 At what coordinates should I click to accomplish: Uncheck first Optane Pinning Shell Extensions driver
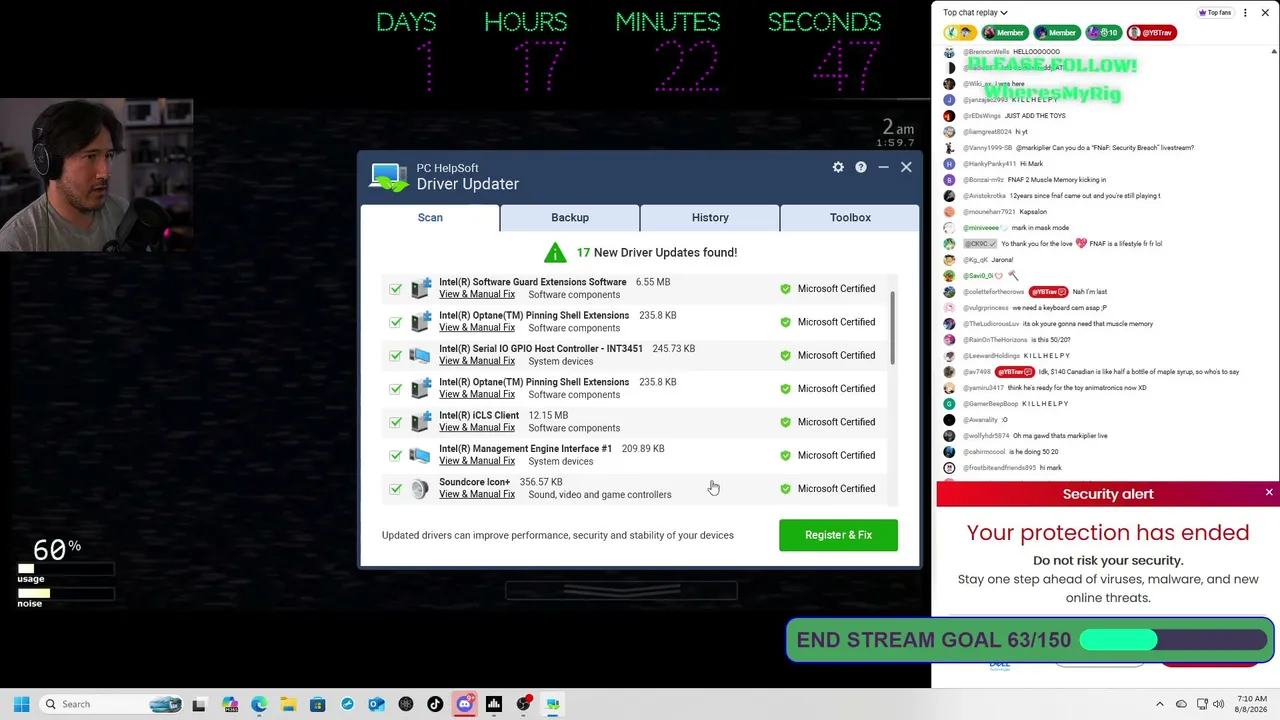396,322
